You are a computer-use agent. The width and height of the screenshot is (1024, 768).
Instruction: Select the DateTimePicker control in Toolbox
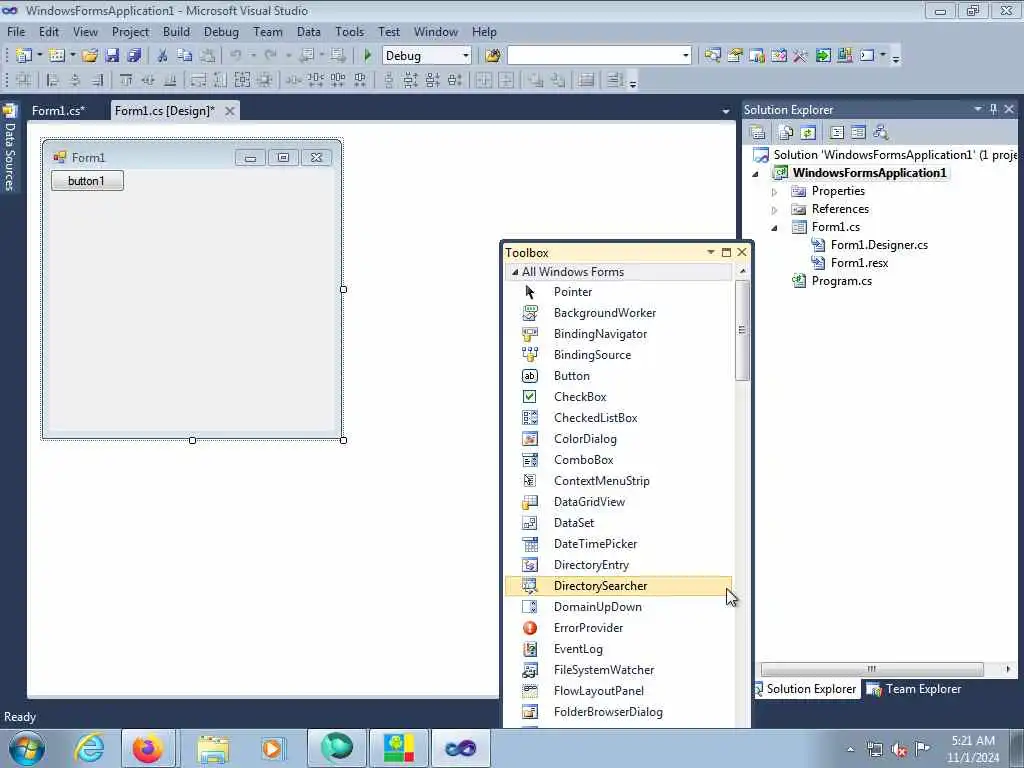pos(618,543)
